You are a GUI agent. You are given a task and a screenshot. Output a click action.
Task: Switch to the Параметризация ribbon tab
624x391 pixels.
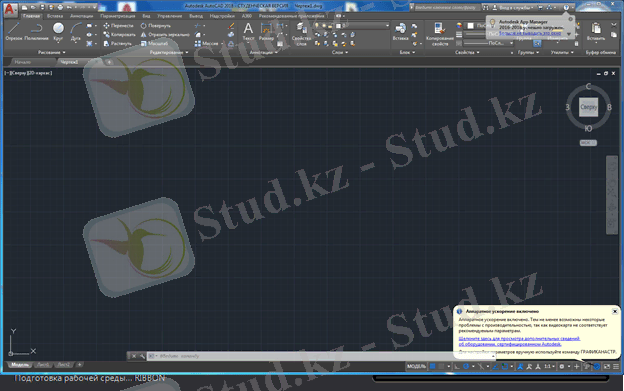pos(117,16)
